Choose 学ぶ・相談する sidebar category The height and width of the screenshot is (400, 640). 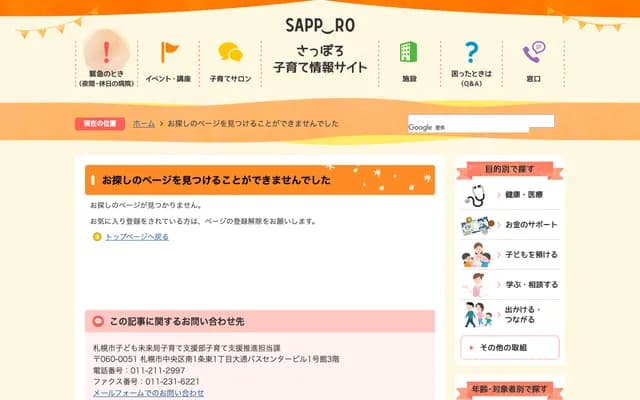pos(510,285)
